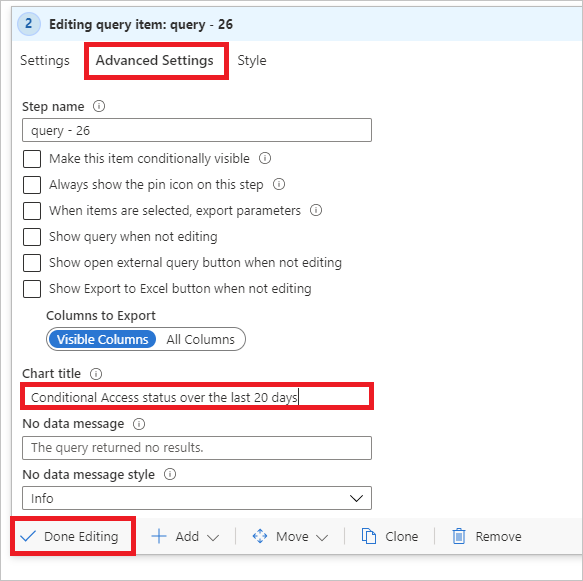Click into the Chart title text field
583x581 pixels.
[x=197, y=397]
